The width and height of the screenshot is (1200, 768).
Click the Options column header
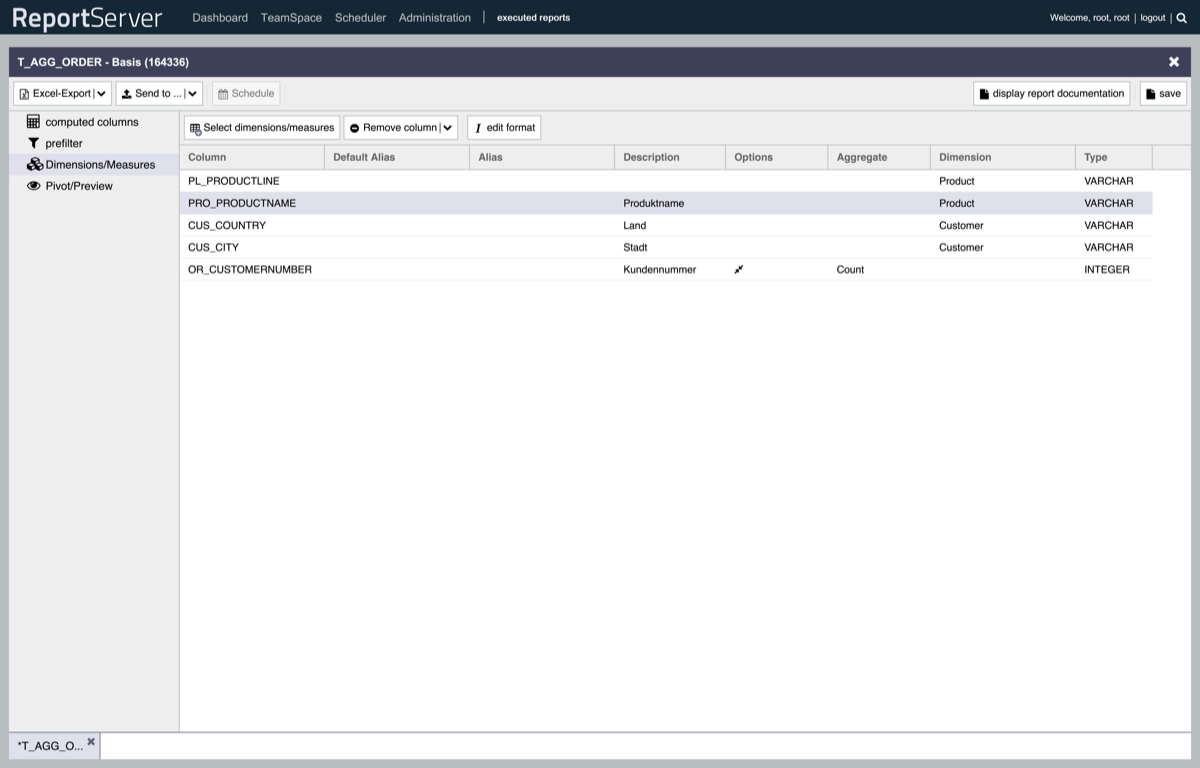click(777, 157)
